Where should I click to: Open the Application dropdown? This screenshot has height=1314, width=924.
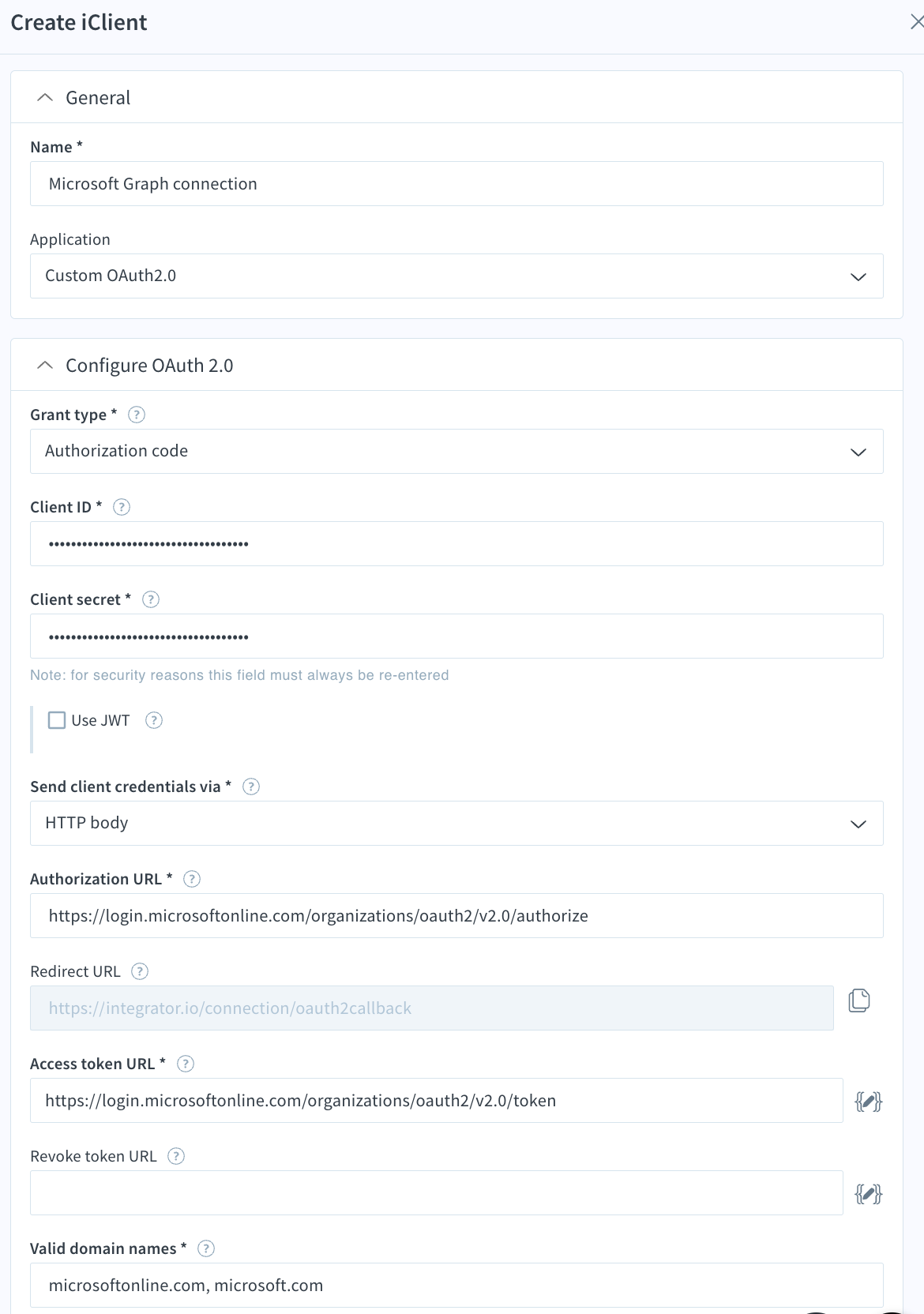858,276
